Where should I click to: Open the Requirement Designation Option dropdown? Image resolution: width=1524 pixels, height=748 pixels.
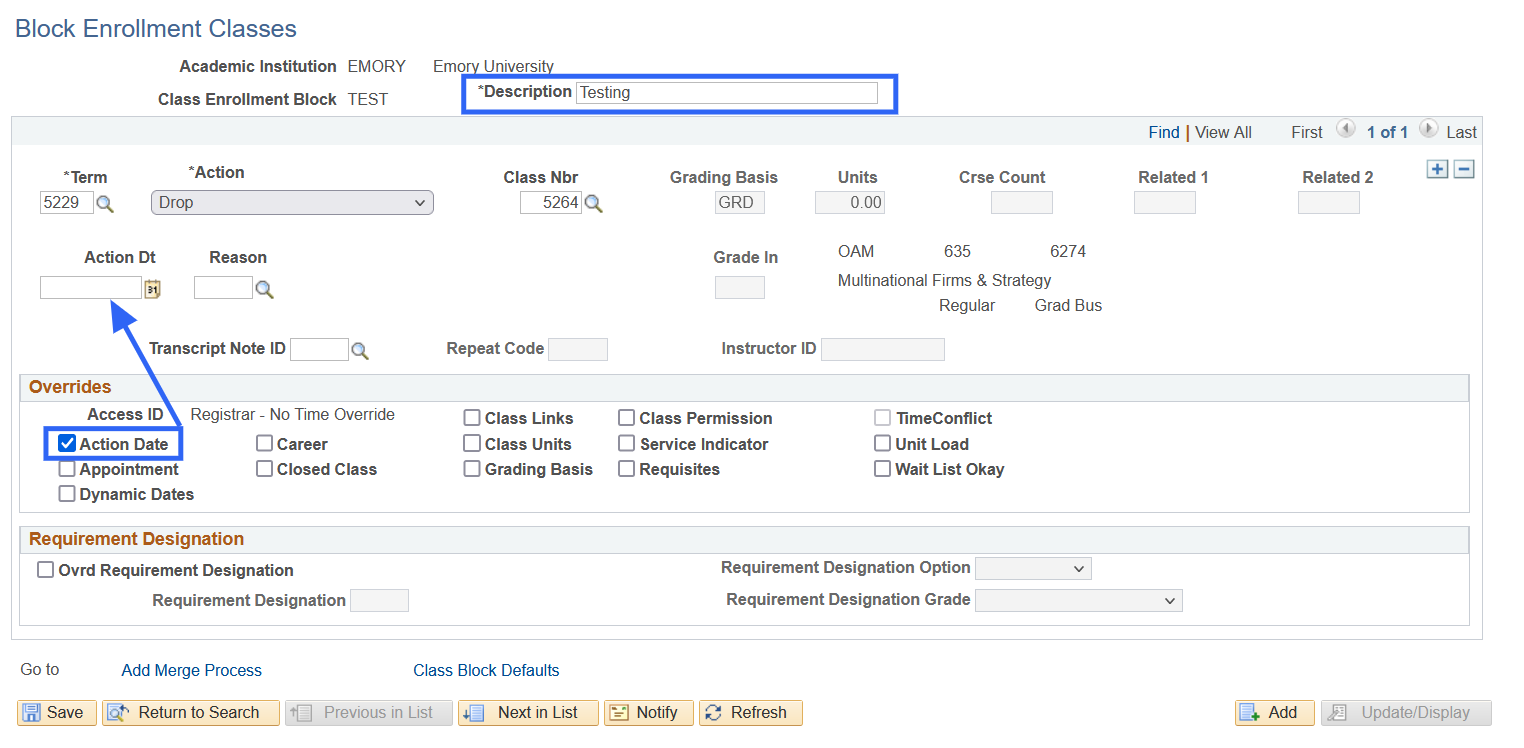(1033, 569)
